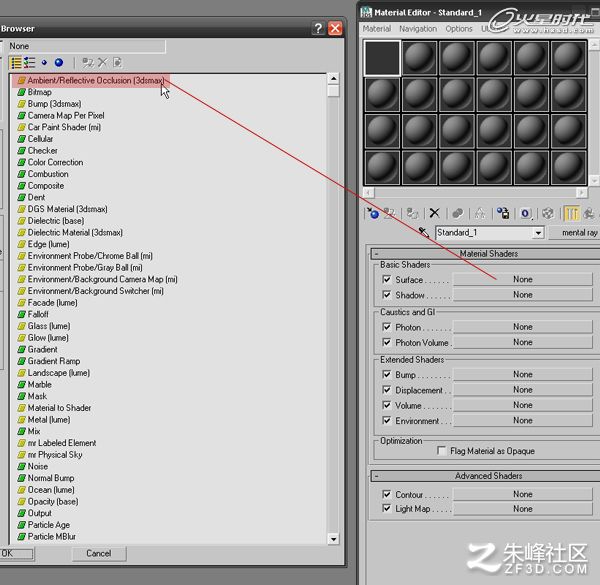Toggle the Photon shader checkbox

[386, 327]
